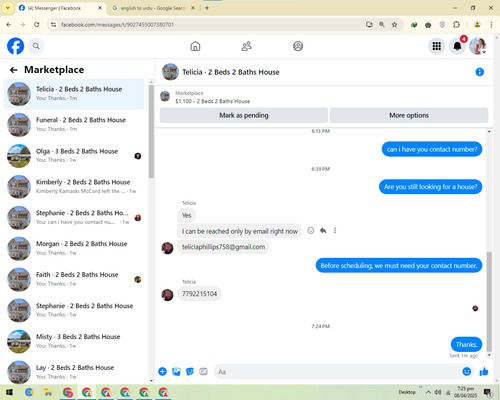View site information icon in address bar
Image resolution: width=500 pixels, height=400 pixels.
pyautogui.click(x=54, y=24)
